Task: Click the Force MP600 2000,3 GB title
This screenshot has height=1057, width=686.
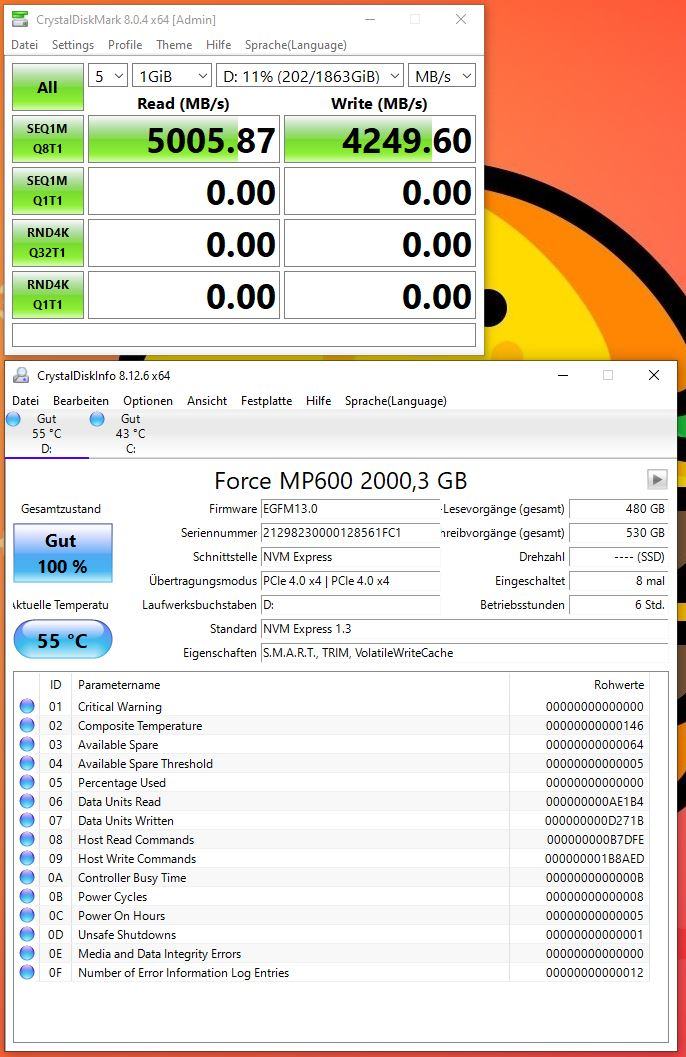Action: point(340,481)
